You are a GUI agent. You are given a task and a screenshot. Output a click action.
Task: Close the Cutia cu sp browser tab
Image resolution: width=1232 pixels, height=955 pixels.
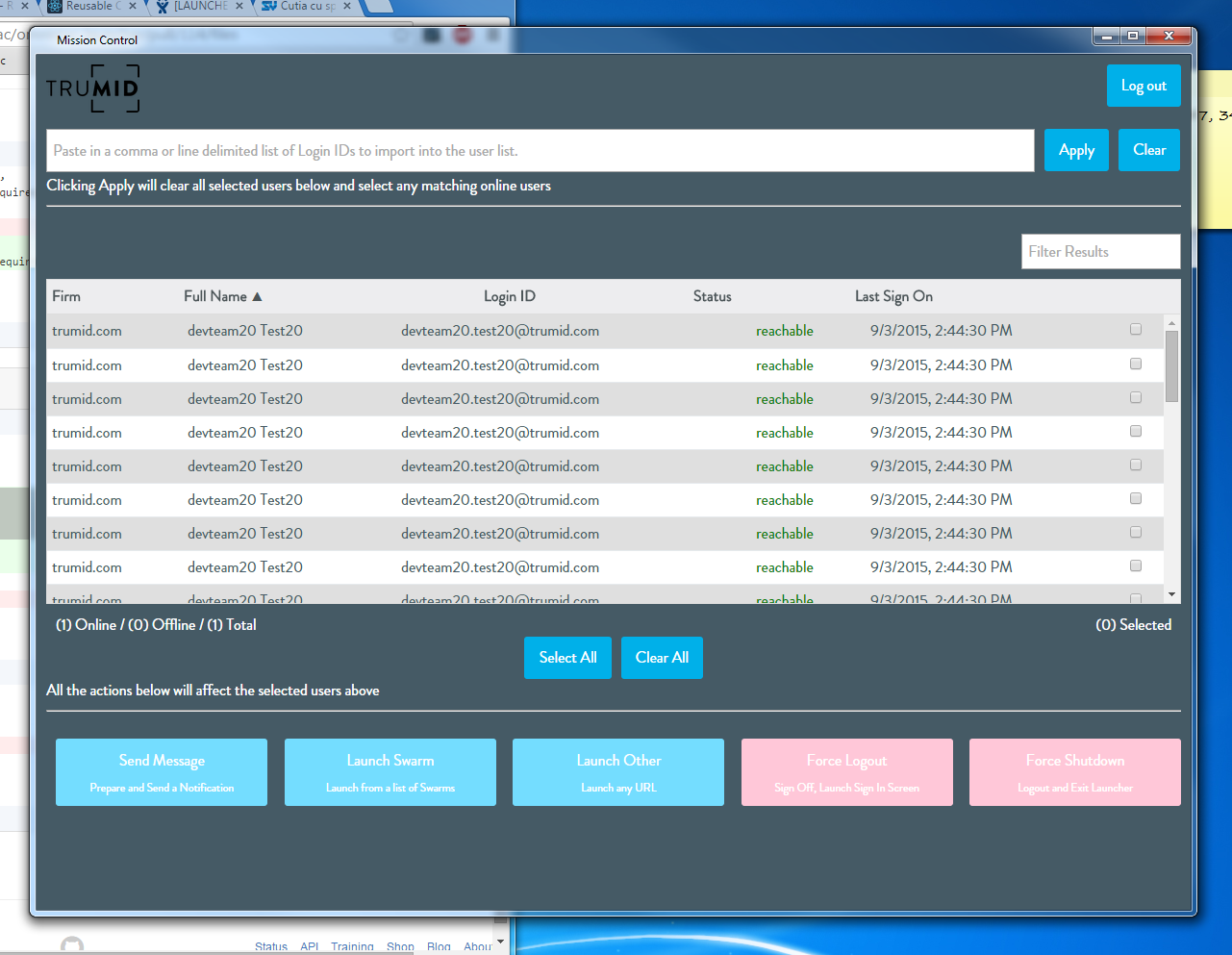point(347,6)
